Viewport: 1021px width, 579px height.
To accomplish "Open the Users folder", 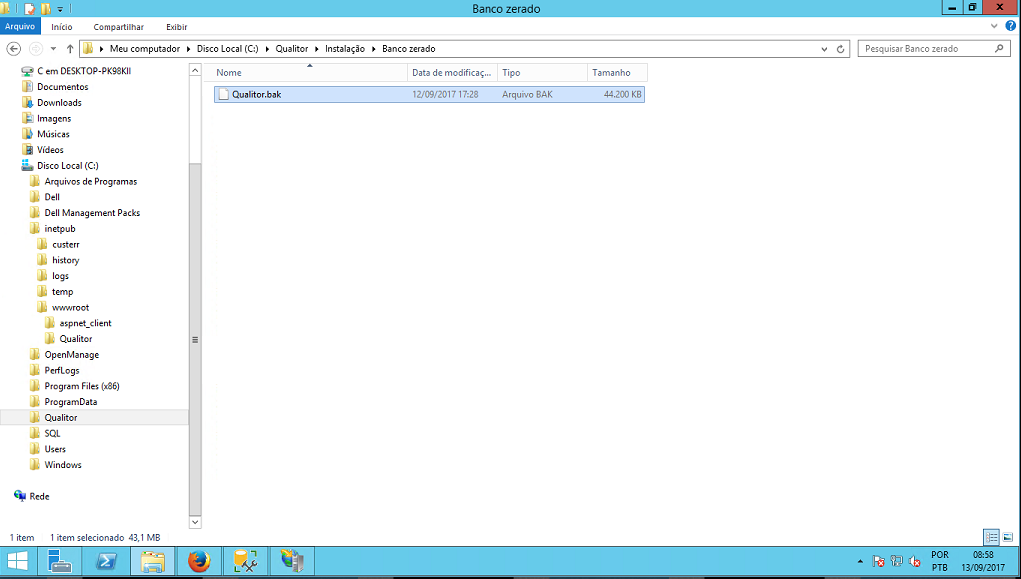I will click(x=55, y=449).
